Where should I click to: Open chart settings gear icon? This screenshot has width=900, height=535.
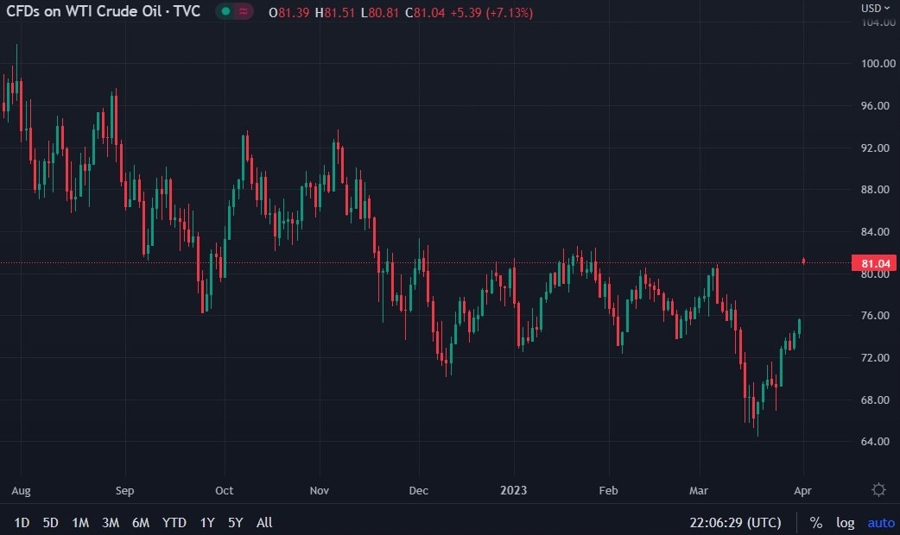coord(878,490)
